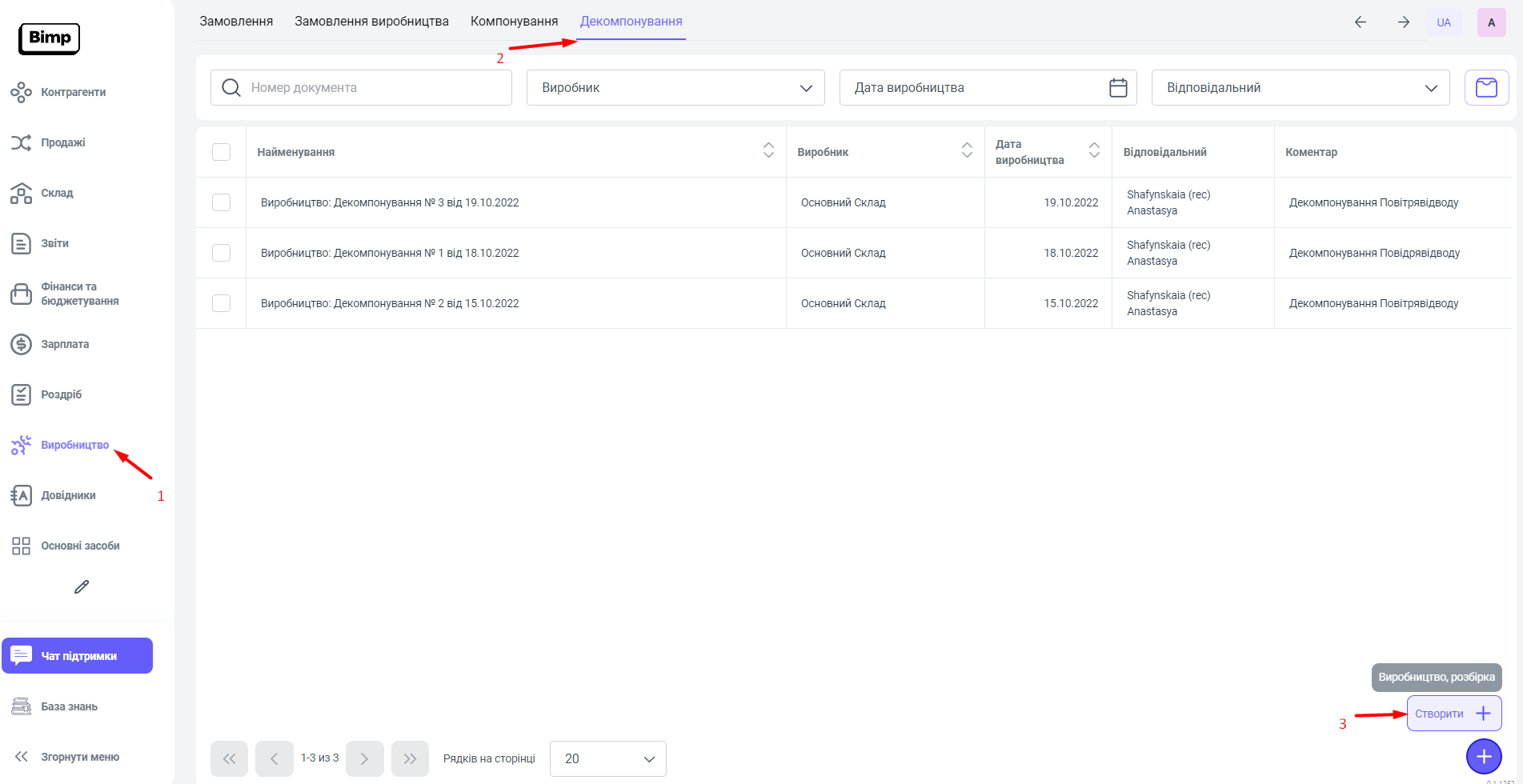Select the Декомпонування № 3 row checkbox
The image size is (1523, 784).
tap(222, 202)
